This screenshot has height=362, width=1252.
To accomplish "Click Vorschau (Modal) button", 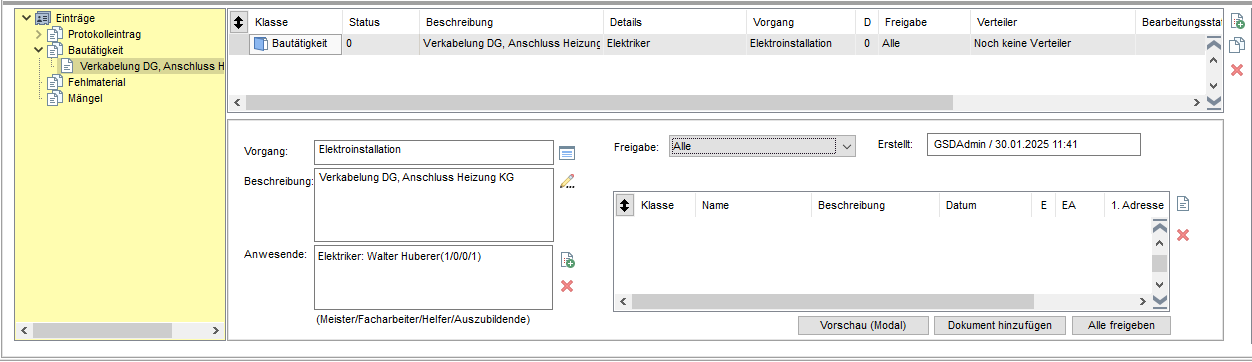I will pyautogui.click(x=862, y=326).
